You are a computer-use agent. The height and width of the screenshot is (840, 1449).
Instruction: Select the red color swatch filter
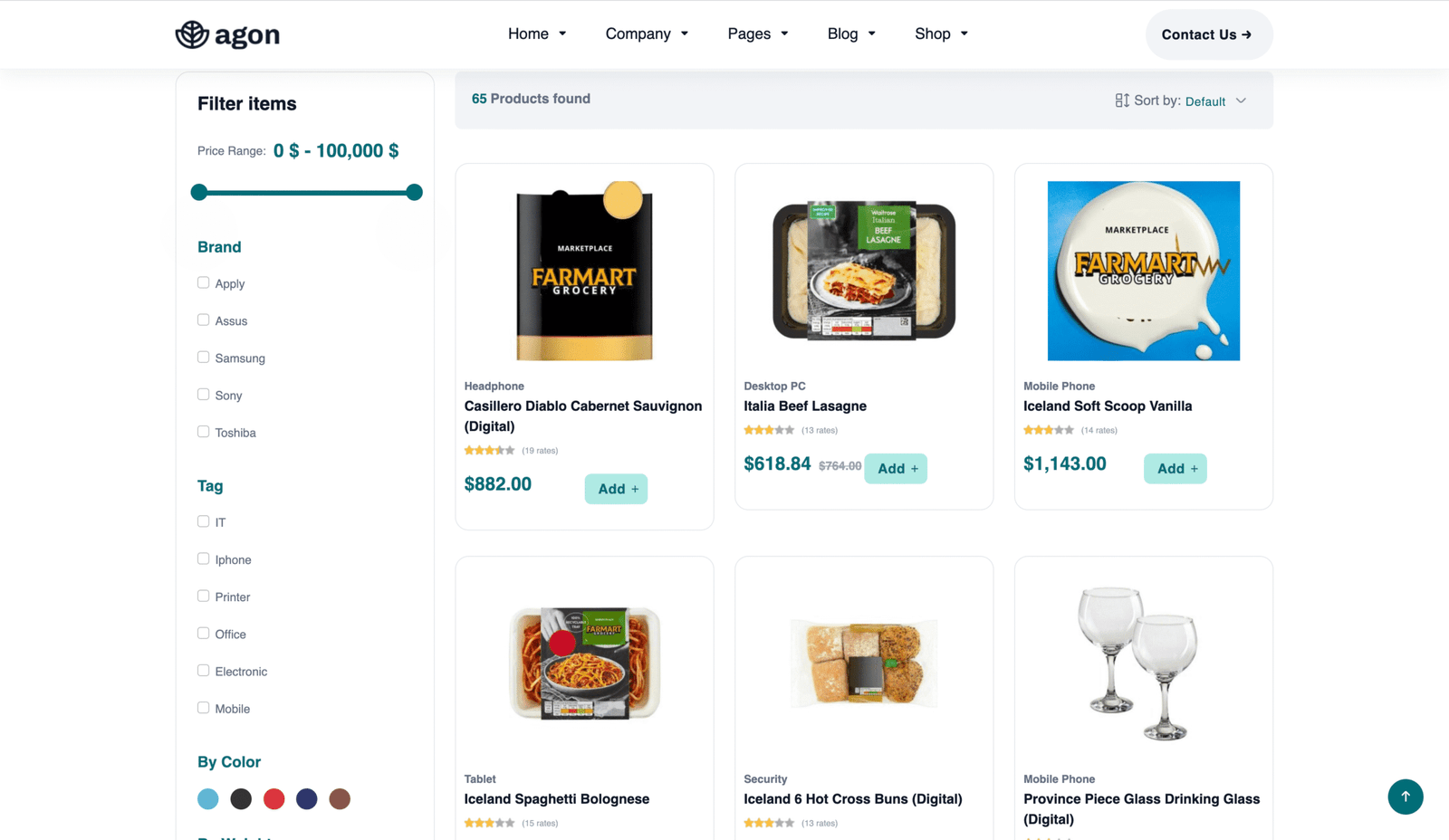point(273,799)
